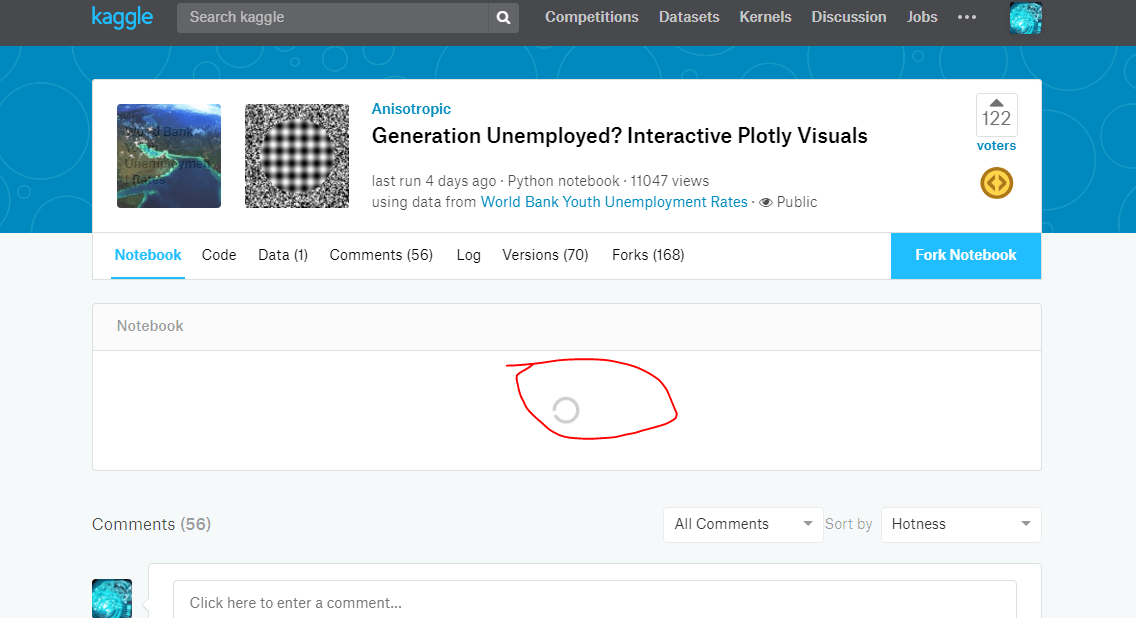Toggle loading spinner in notebook area

pos(566,410)
